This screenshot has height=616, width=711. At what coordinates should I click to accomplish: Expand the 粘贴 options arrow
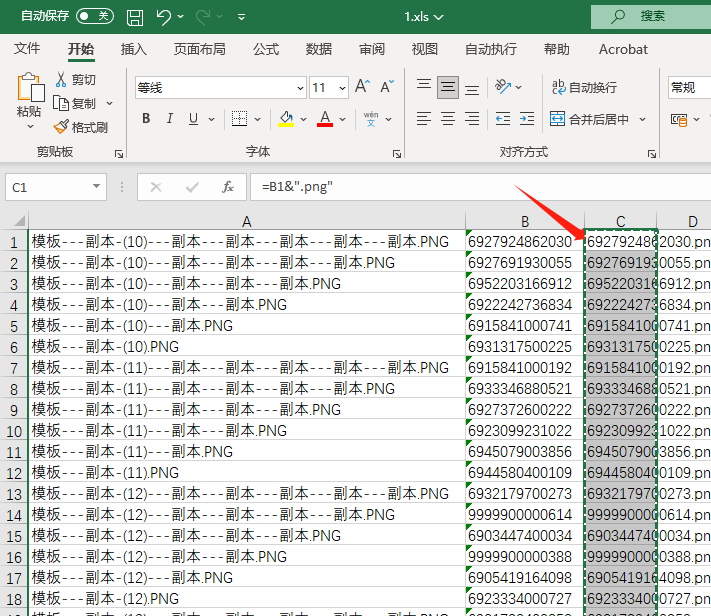(x=30, y=127)
